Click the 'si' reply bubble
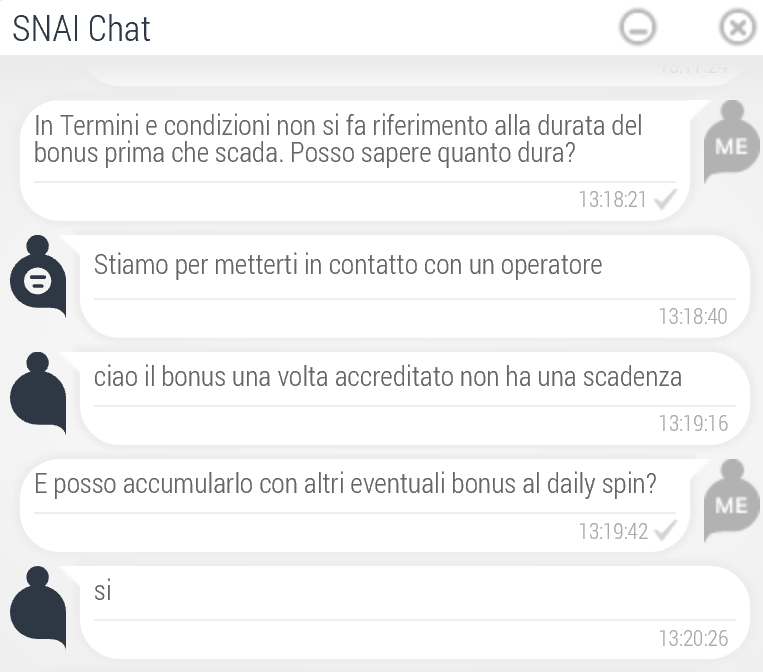The image size is (763, 672). pyautogui.click(x=414, y=612)
